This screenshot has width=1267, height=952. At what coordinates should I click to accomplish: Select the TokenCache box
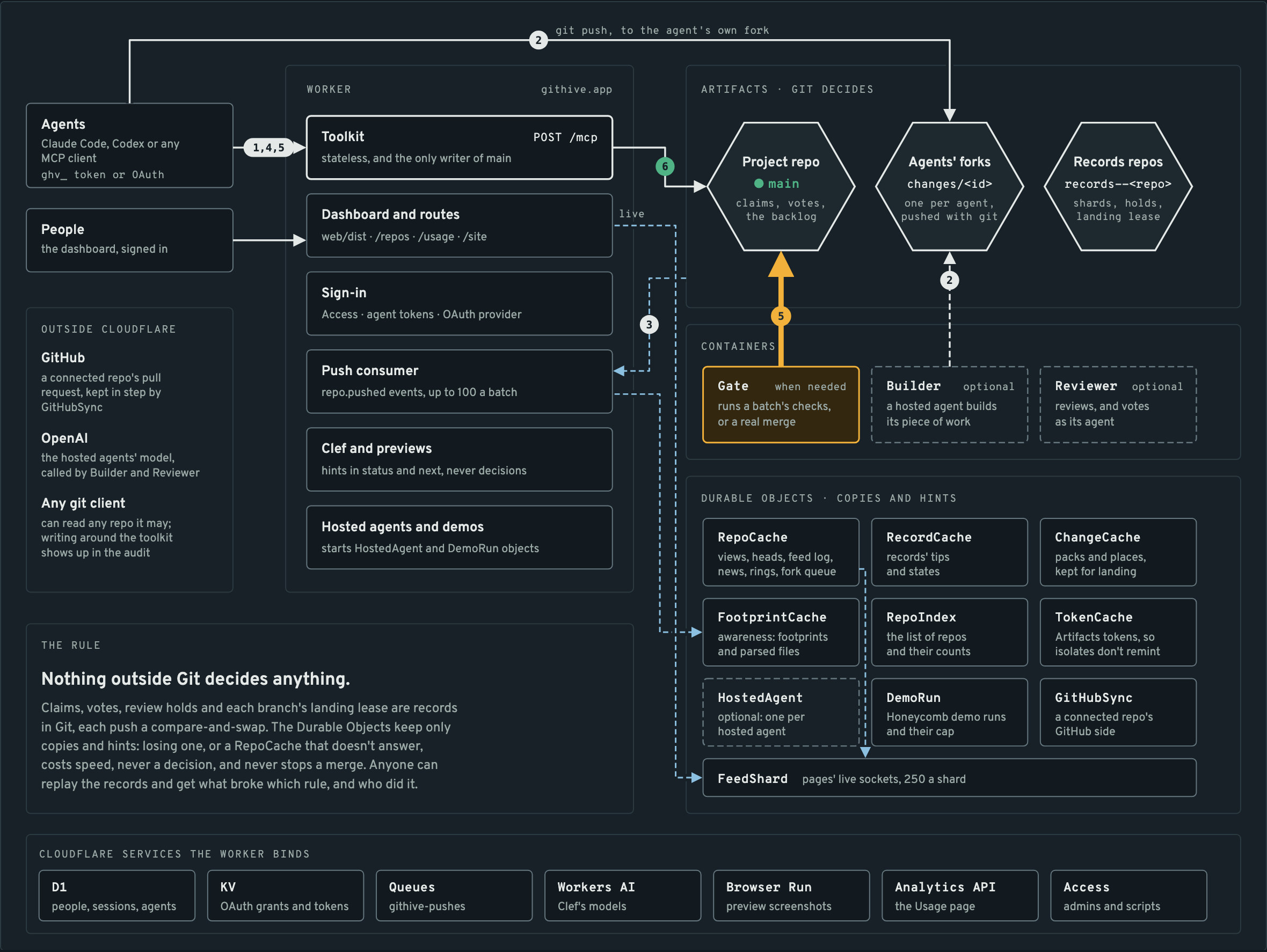[1118, 633]
